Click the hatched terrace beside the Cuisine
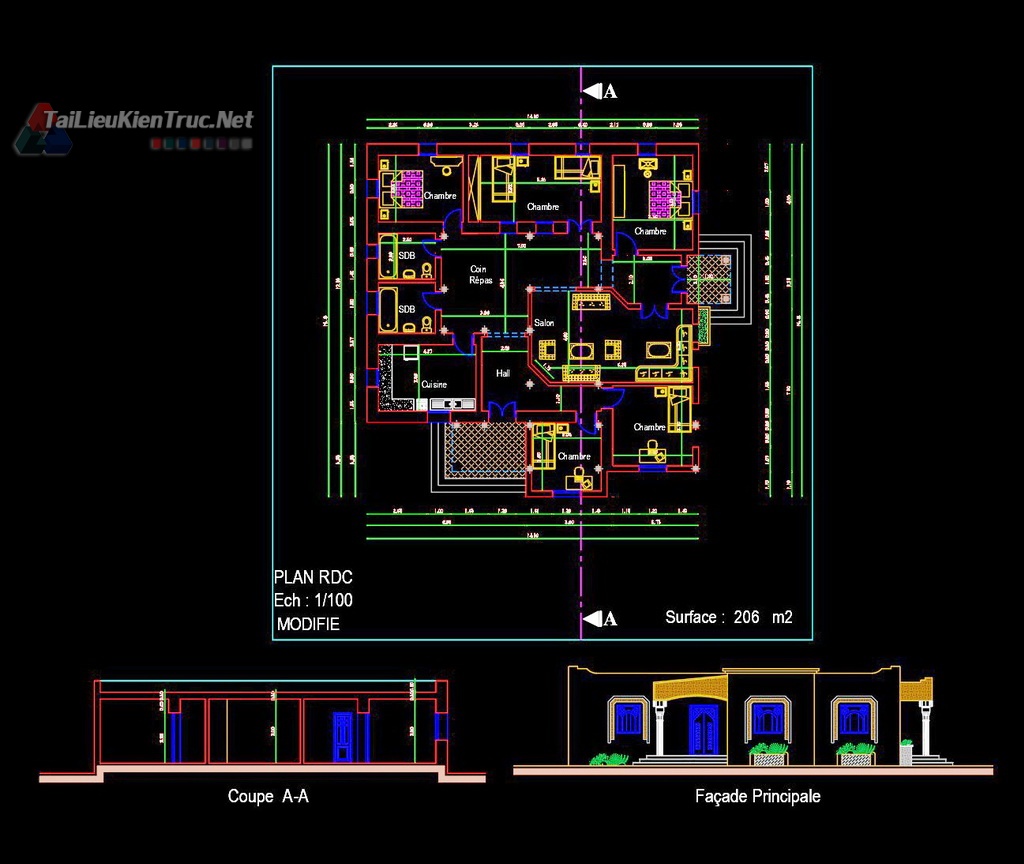 pos(485,448)
